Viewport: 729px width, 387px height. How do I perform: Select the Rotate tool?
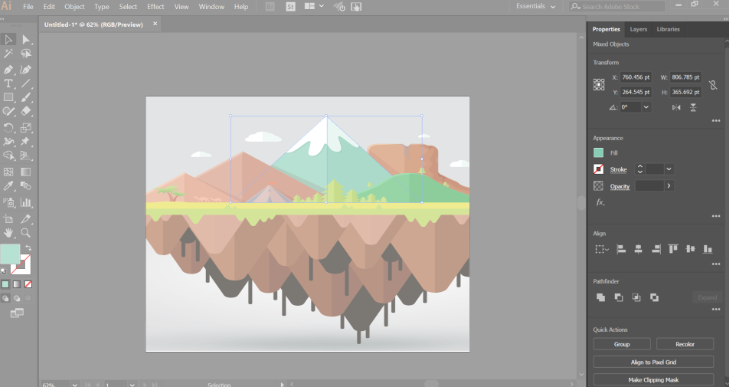point(8,127)
